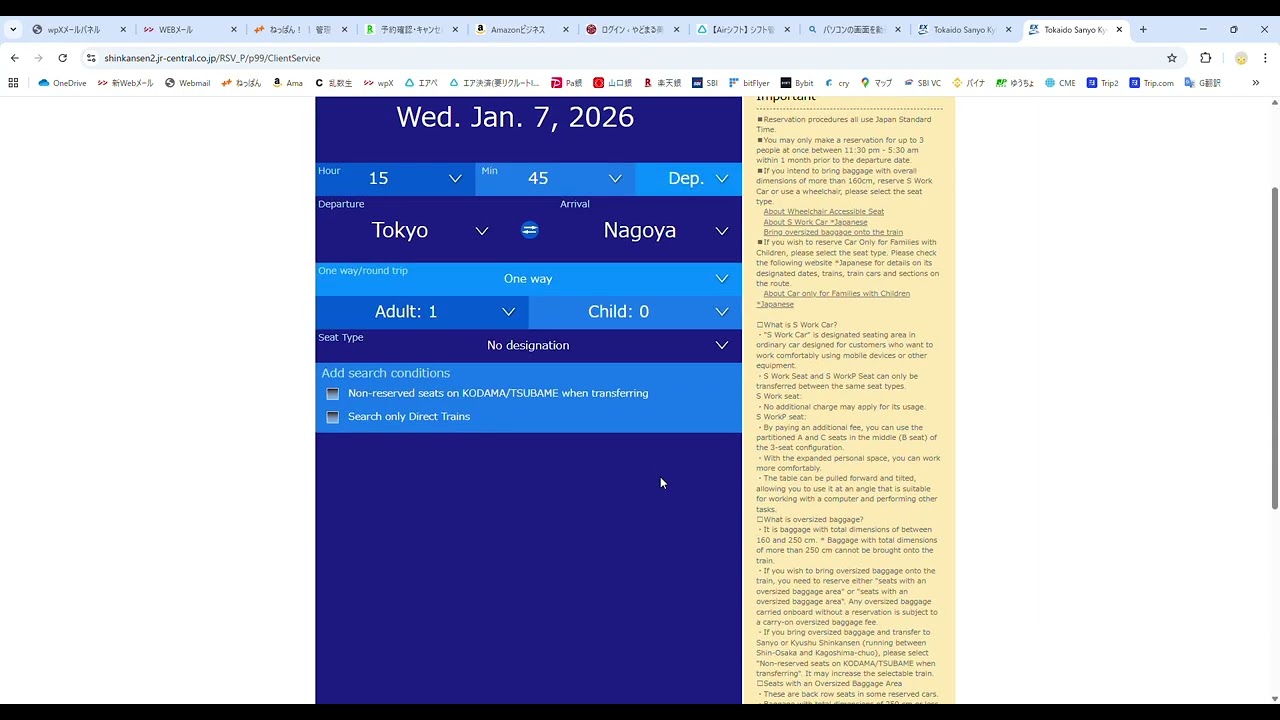Swap departure and arrival stations icon
The image size is (1280, 720).
[530, 230]
